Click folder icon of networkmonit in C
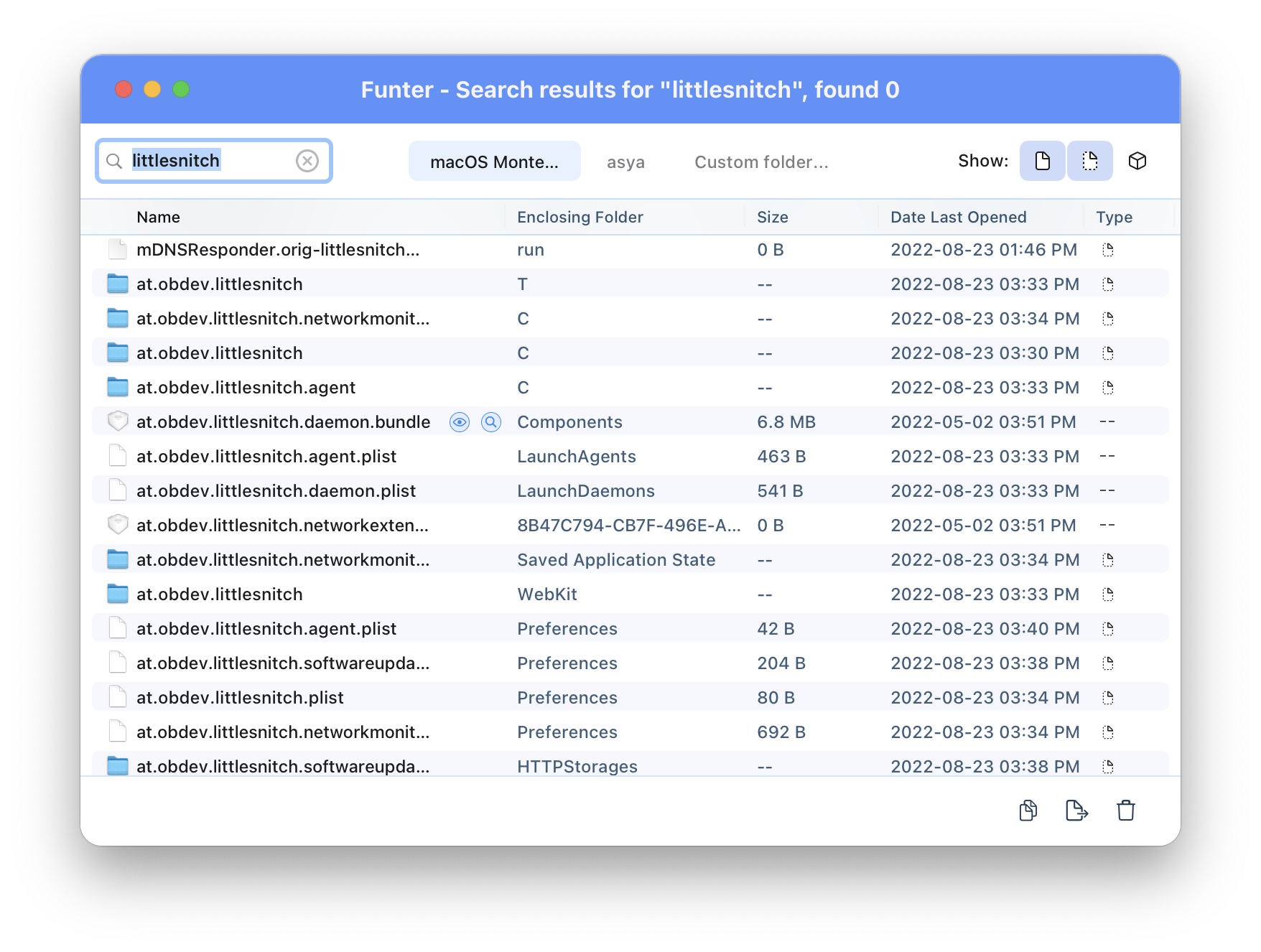 coord(118,318)
